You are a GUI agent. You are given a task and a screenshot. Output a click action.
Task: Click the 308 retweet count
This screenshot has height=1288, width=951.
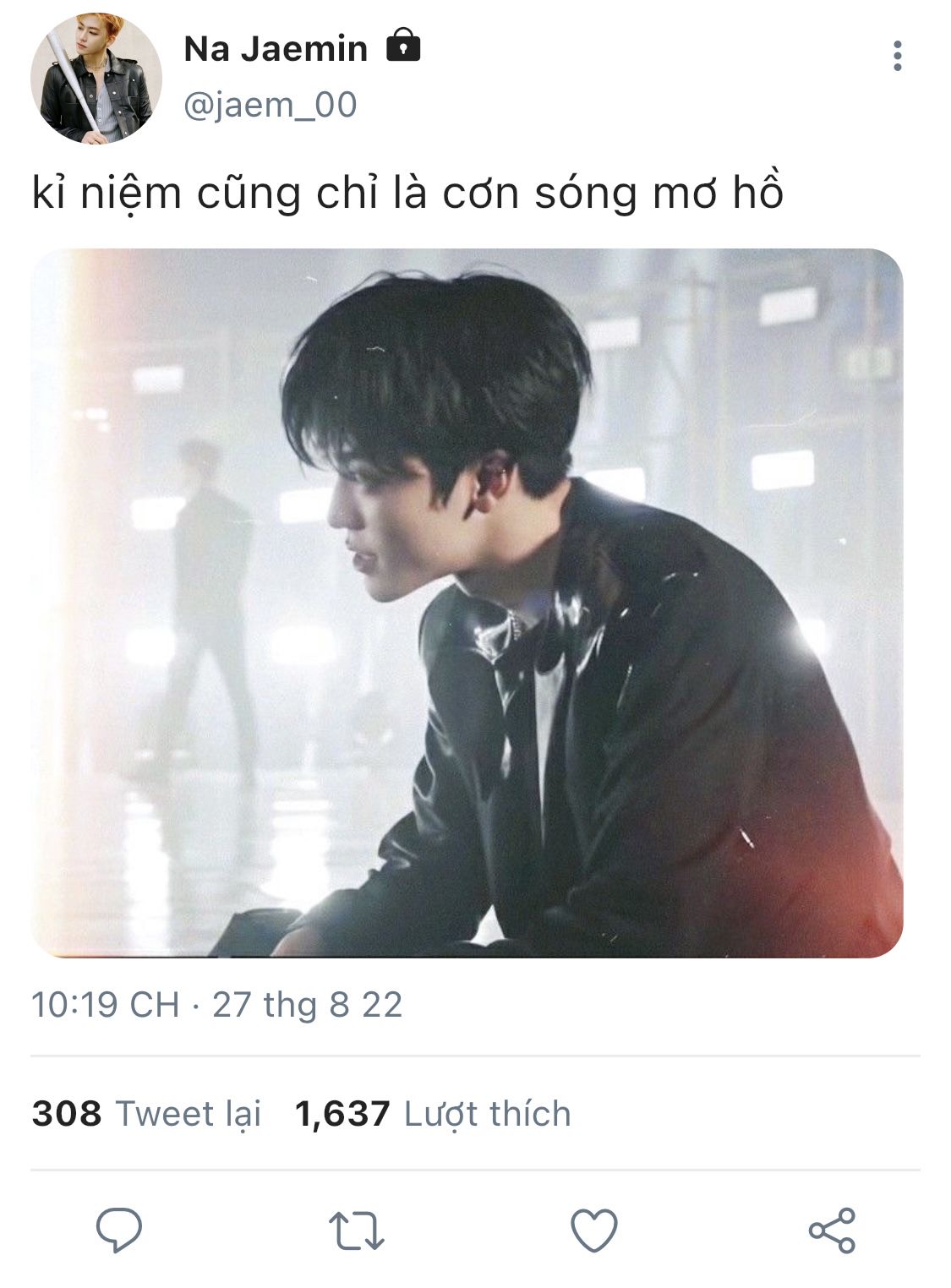[x=67, y=1114]
